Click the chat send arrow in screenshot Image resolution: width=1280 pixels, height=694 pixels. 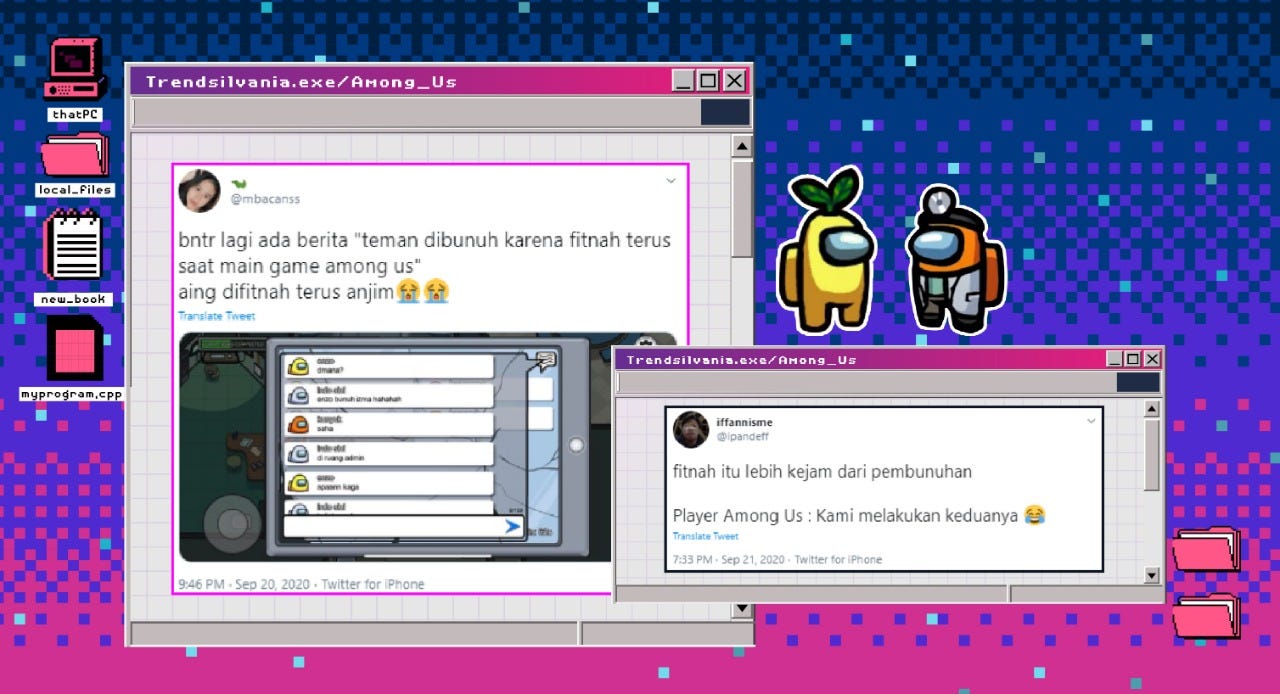pos(512,526)
